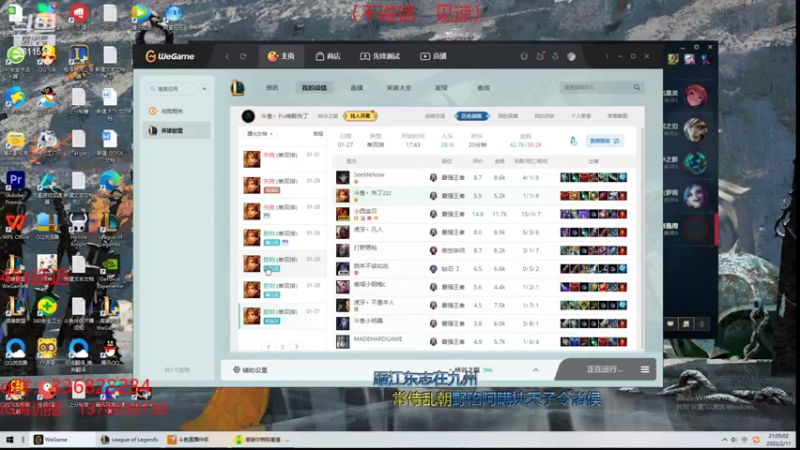Open the message icon with red dot

click(x=540, y=56)
